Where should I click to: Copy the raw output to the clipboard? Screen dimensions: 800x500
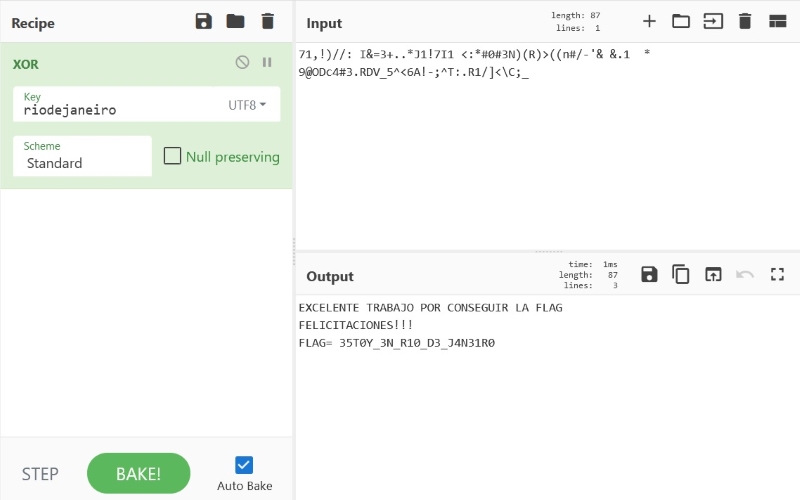click(681, 274)
